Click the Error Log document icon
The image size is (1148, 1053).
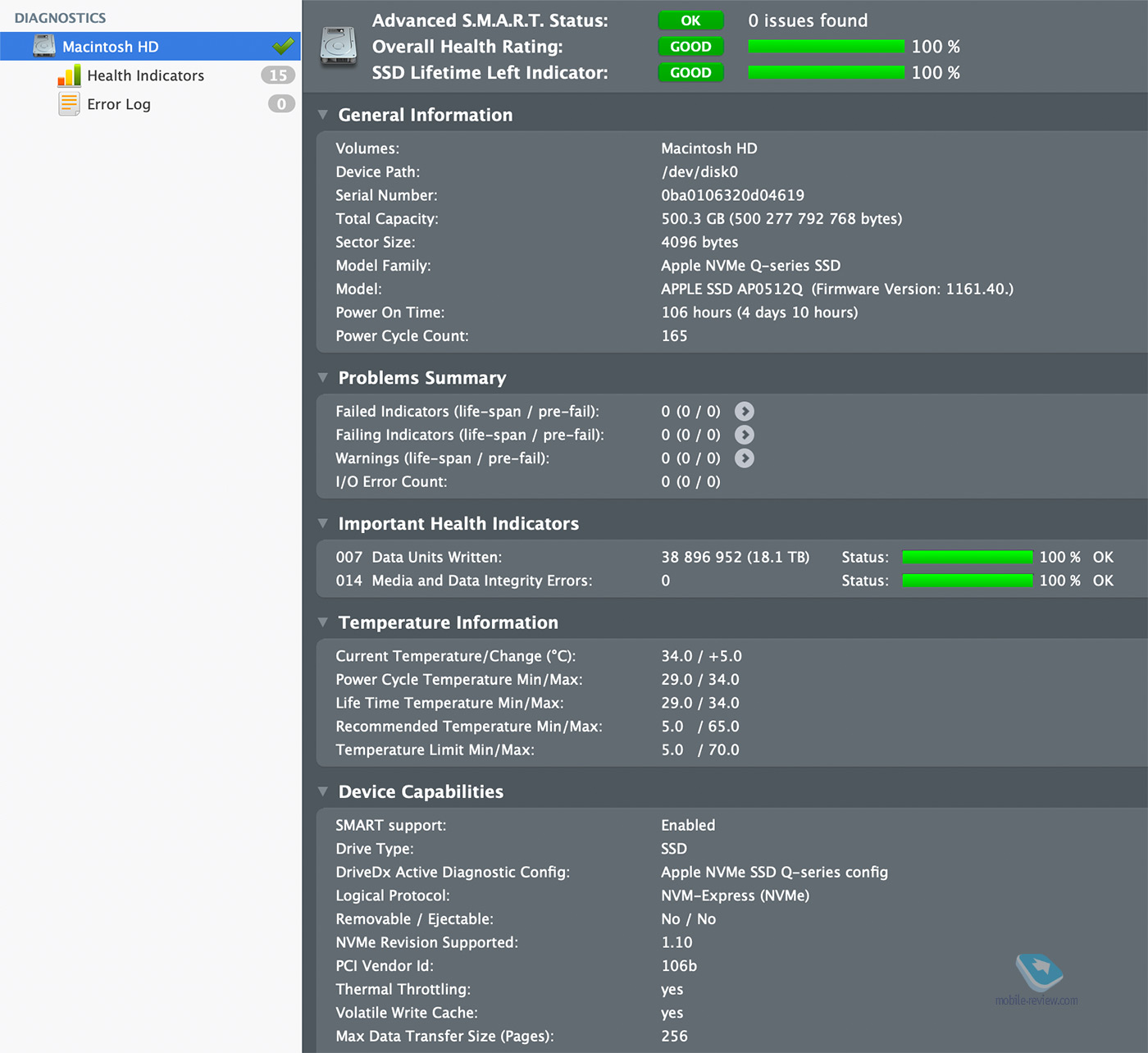(x=69, y=104)
